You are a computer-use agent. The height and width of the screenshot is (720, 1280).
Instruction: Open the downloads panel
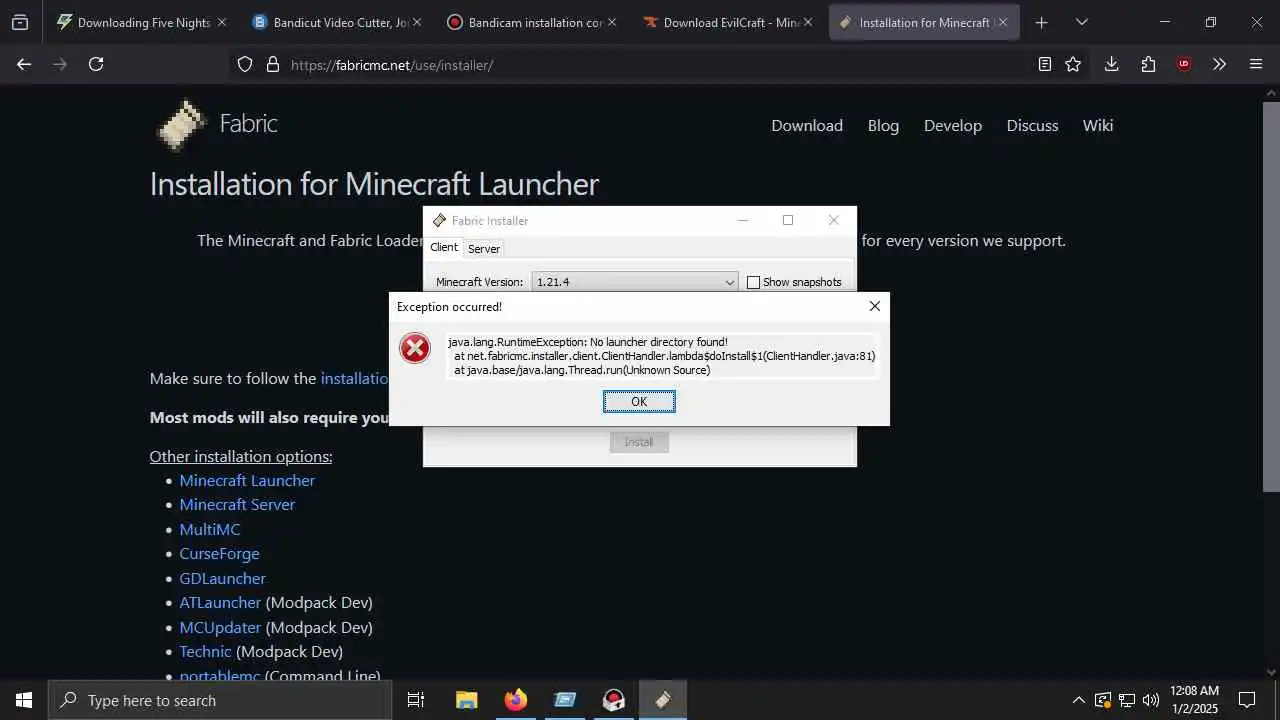click(1111, 64)
